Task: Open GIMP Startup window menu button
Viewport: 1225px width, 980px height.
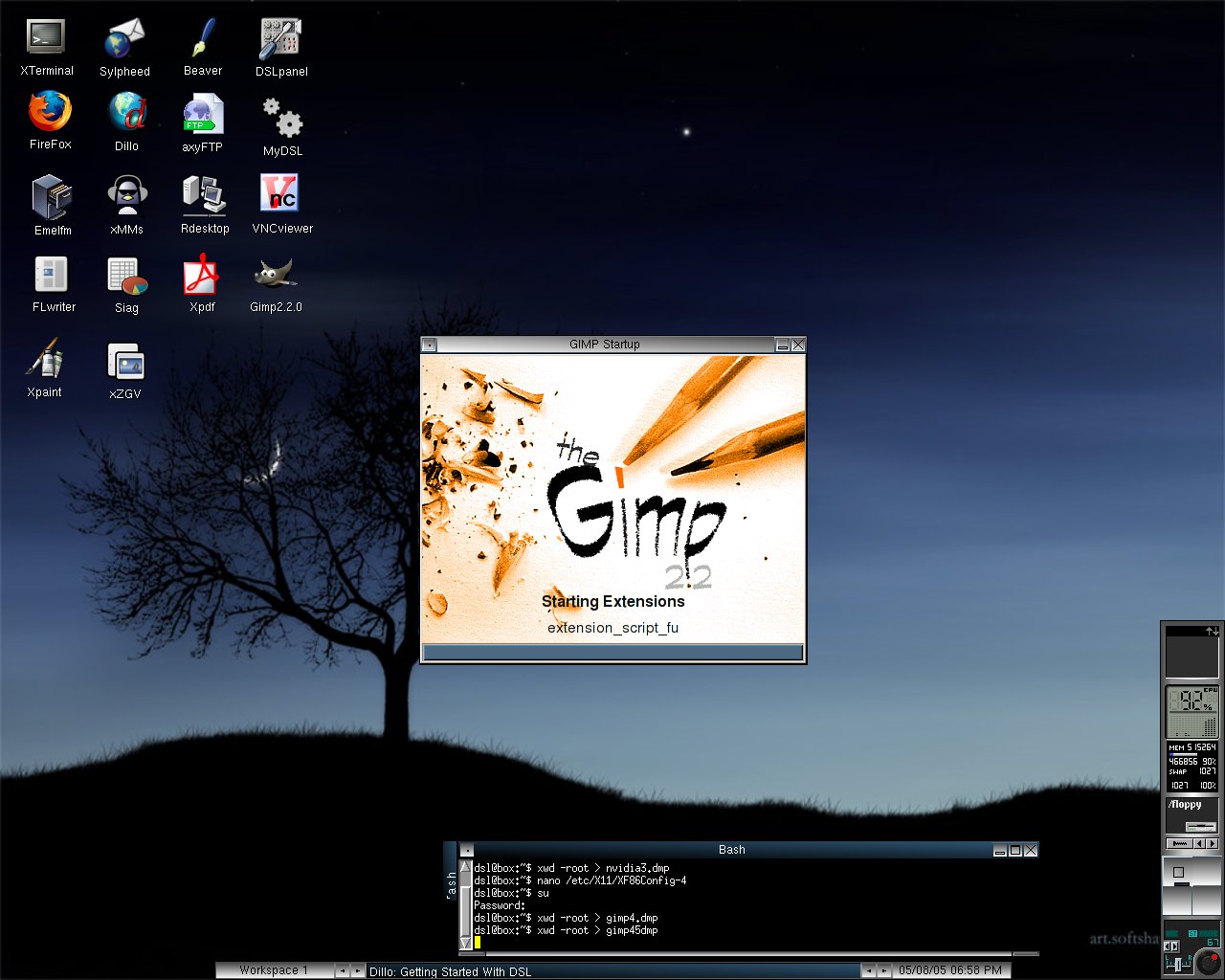Action: pyautogui.click(x=430, y=345)
